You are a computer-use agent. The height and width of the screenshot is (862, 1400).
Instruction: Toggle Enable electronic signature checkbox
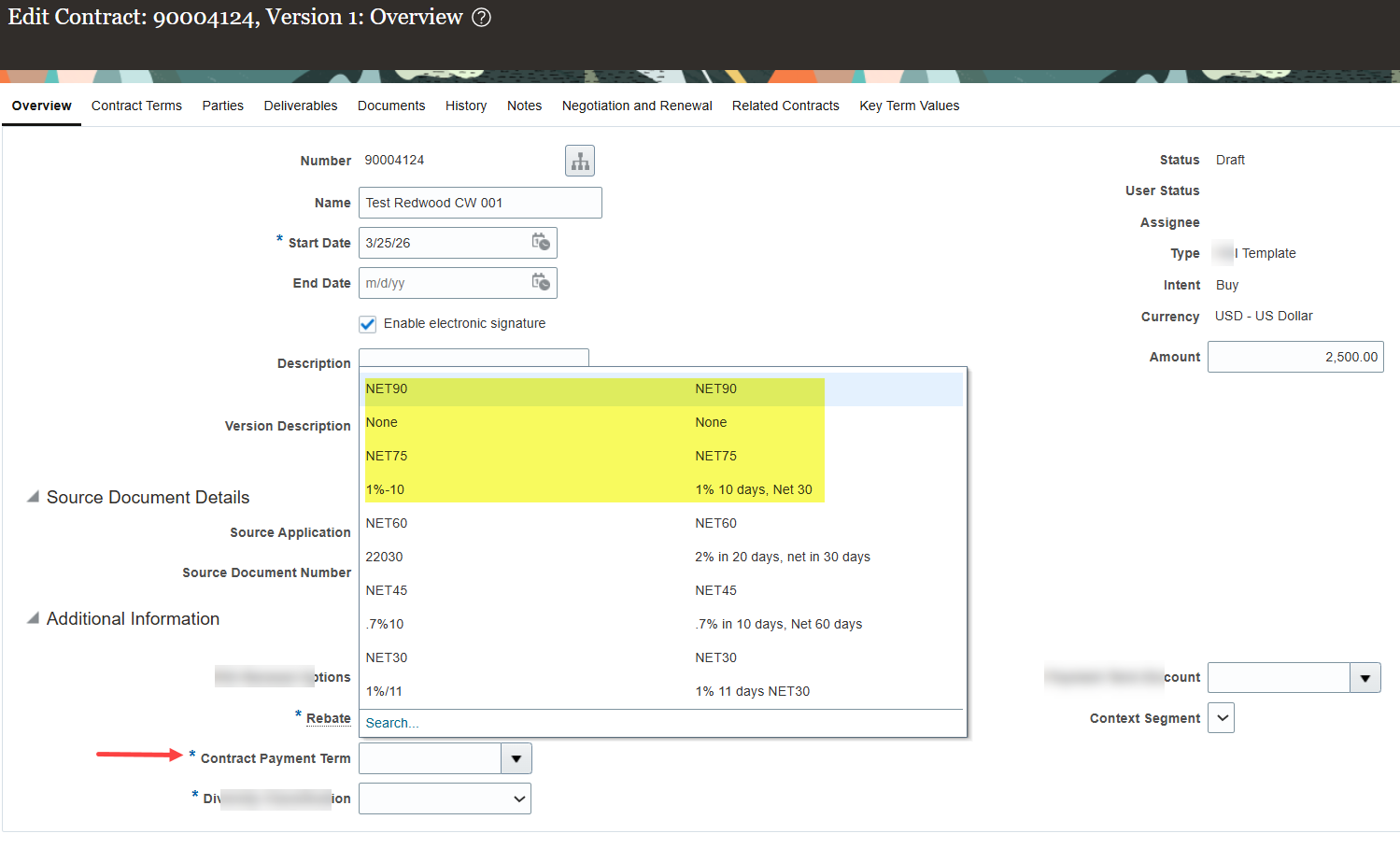368,324
